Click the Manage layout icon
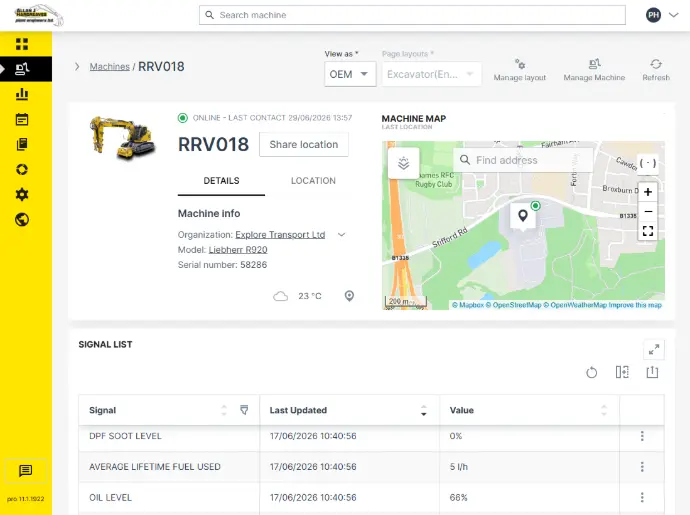This screenshot has width=690, height=515. point(520,65)
